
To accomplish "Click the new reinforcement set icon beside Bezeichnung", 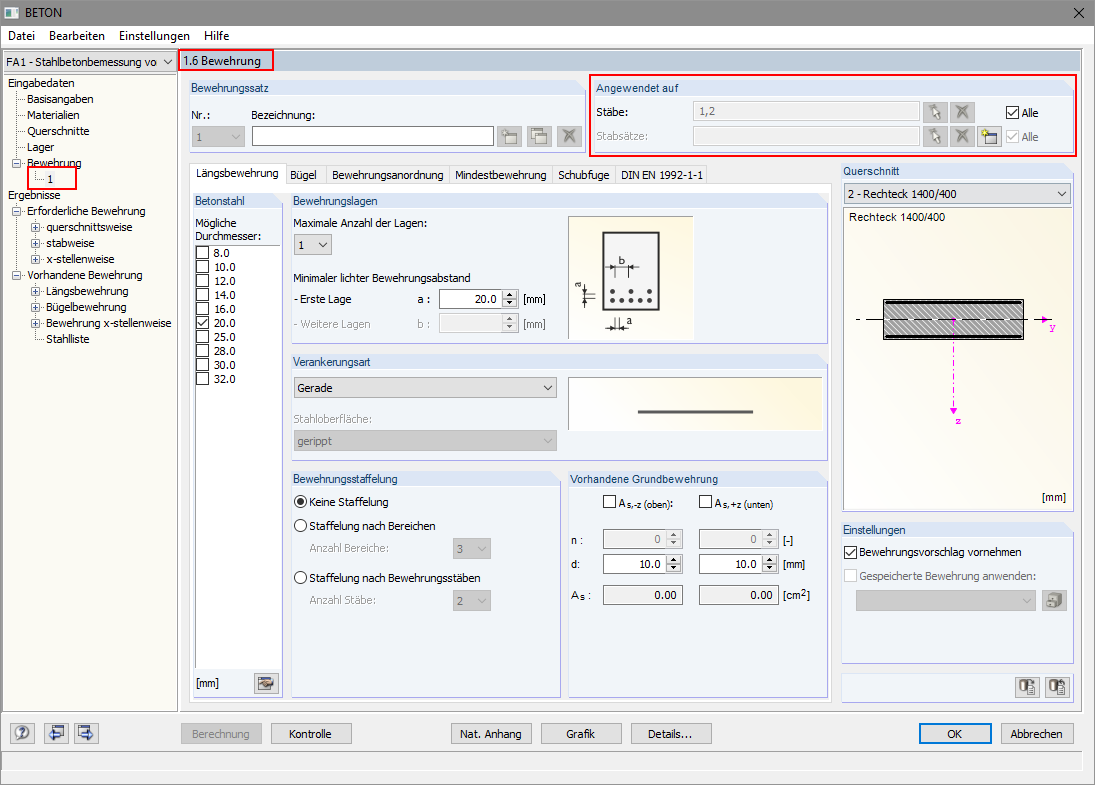I will coord(509,136).
